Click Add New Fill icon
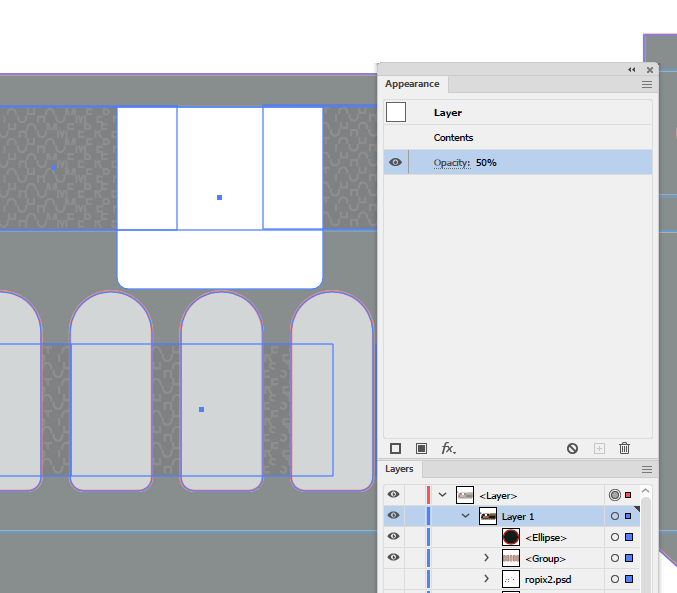 (421, 448)
